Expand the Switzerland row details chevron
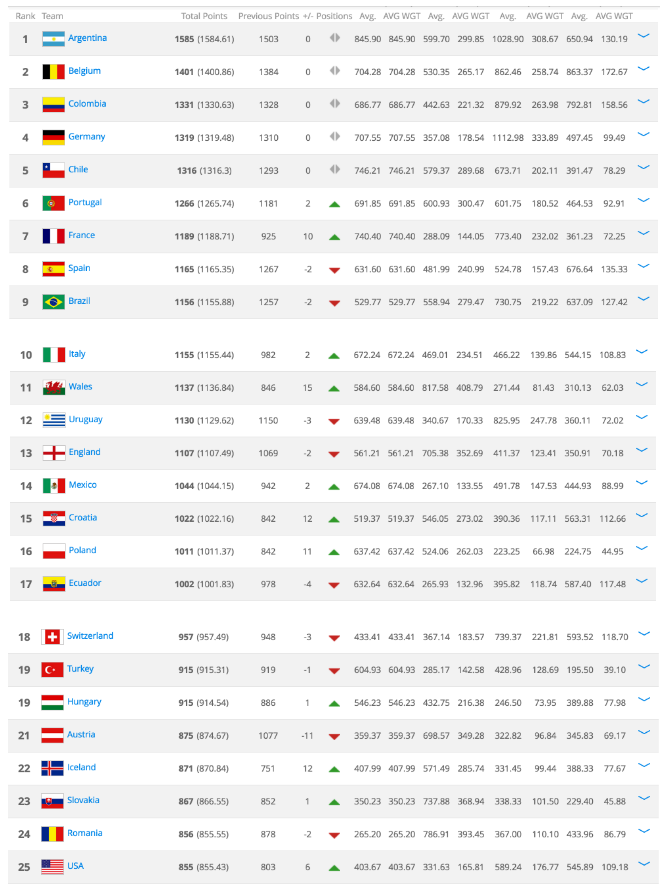 click(x=642, y=634)
